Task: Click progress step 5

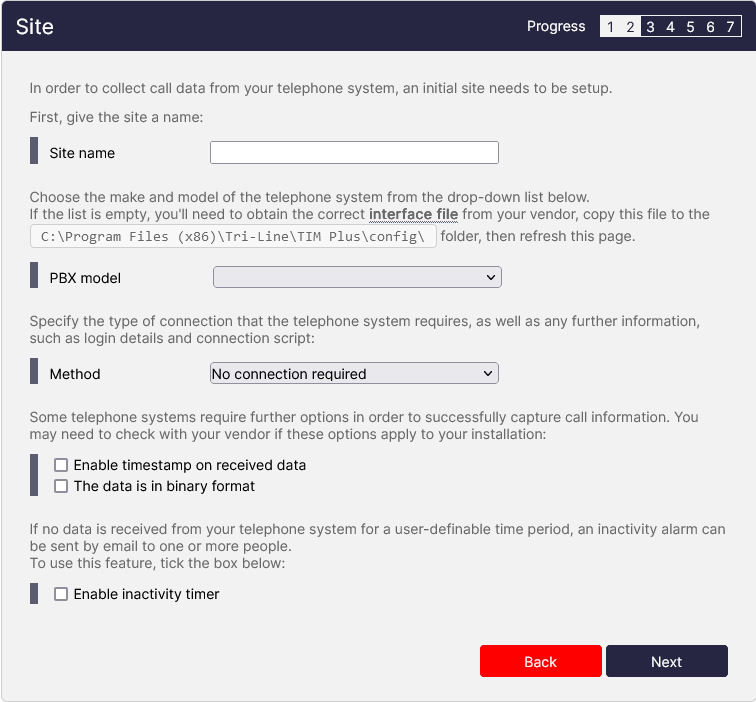Action: [690, 27]
